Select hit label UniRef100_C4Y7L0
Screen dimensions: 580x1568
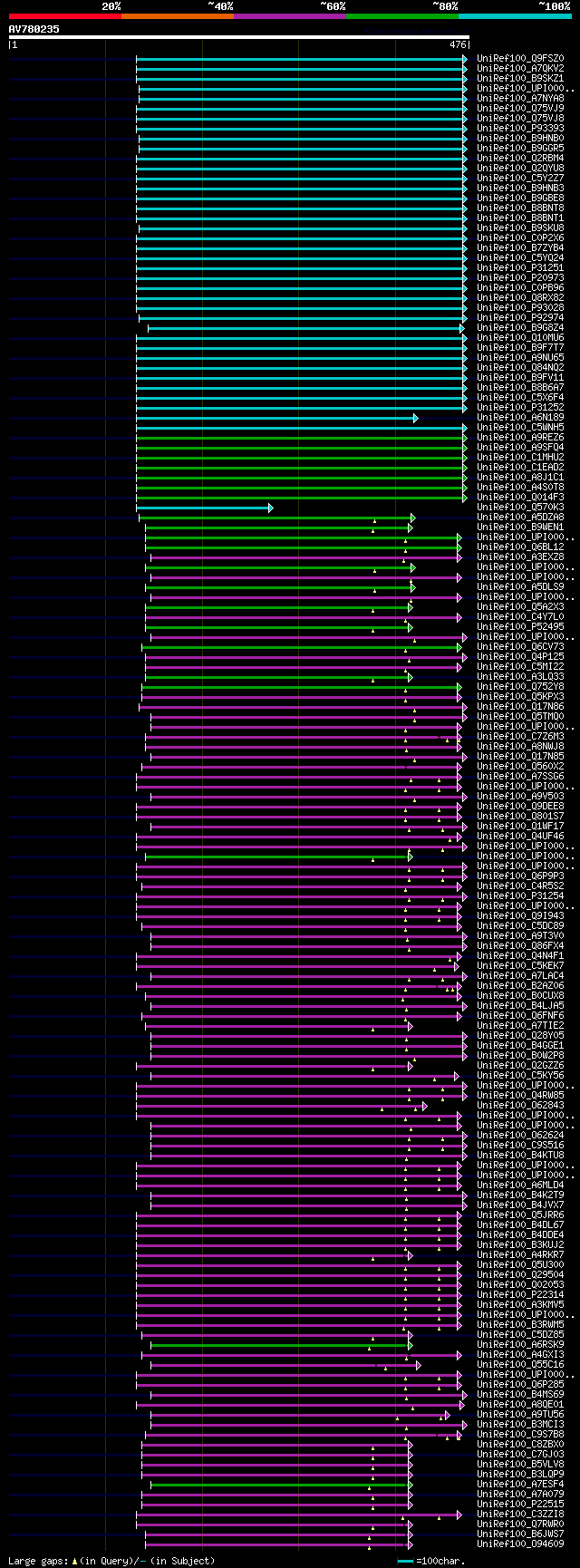point(520,617)
